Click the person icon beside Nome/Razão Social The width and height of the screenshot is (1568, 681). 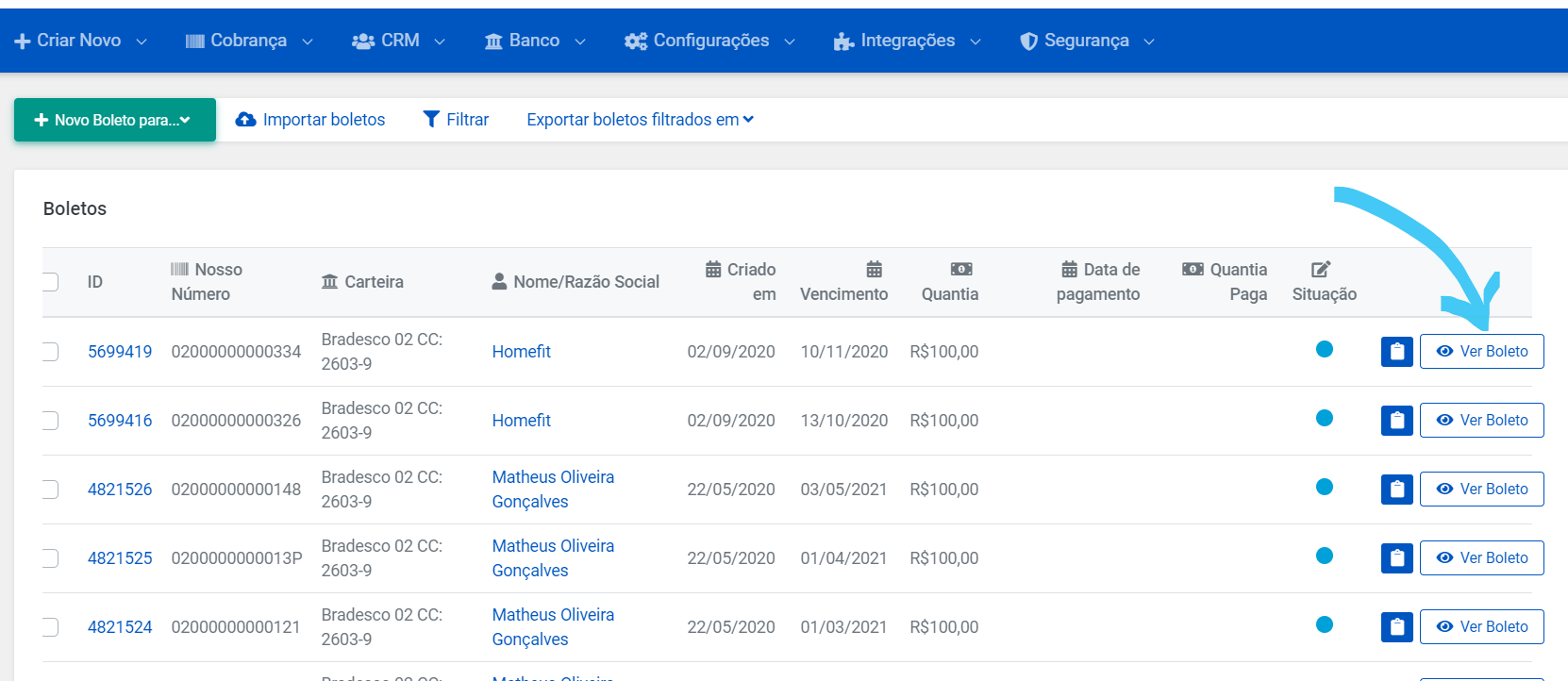click(499, 281)
